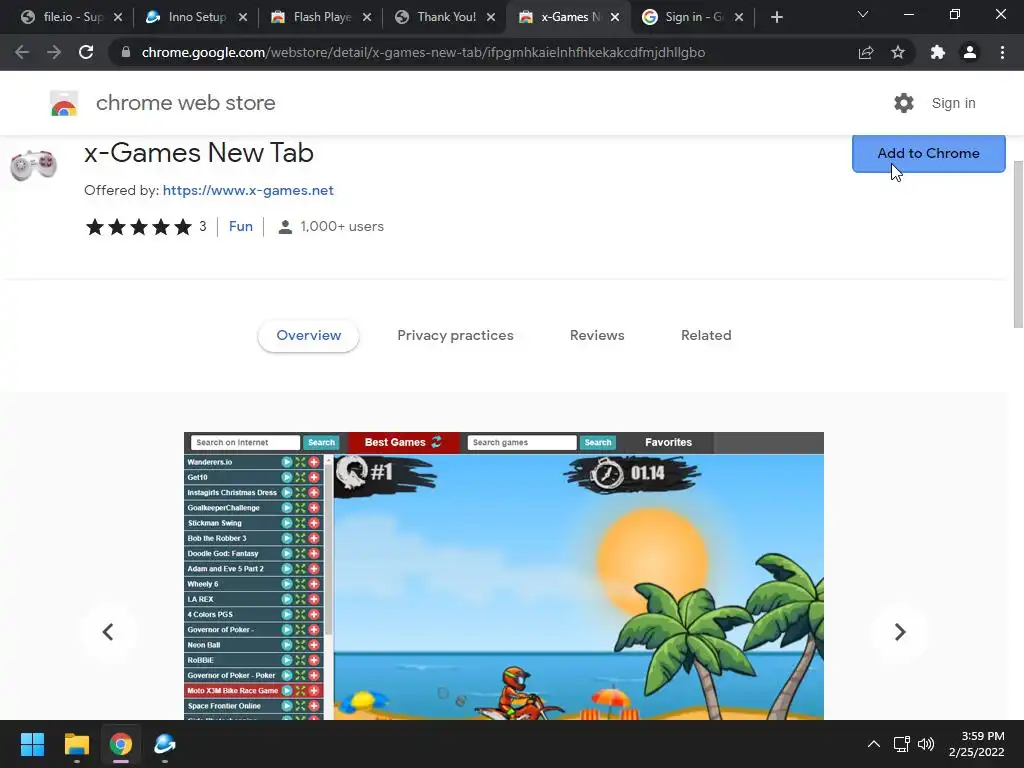Click the address bar URL
1024x768 pixels.
click(x=423, y=52)
